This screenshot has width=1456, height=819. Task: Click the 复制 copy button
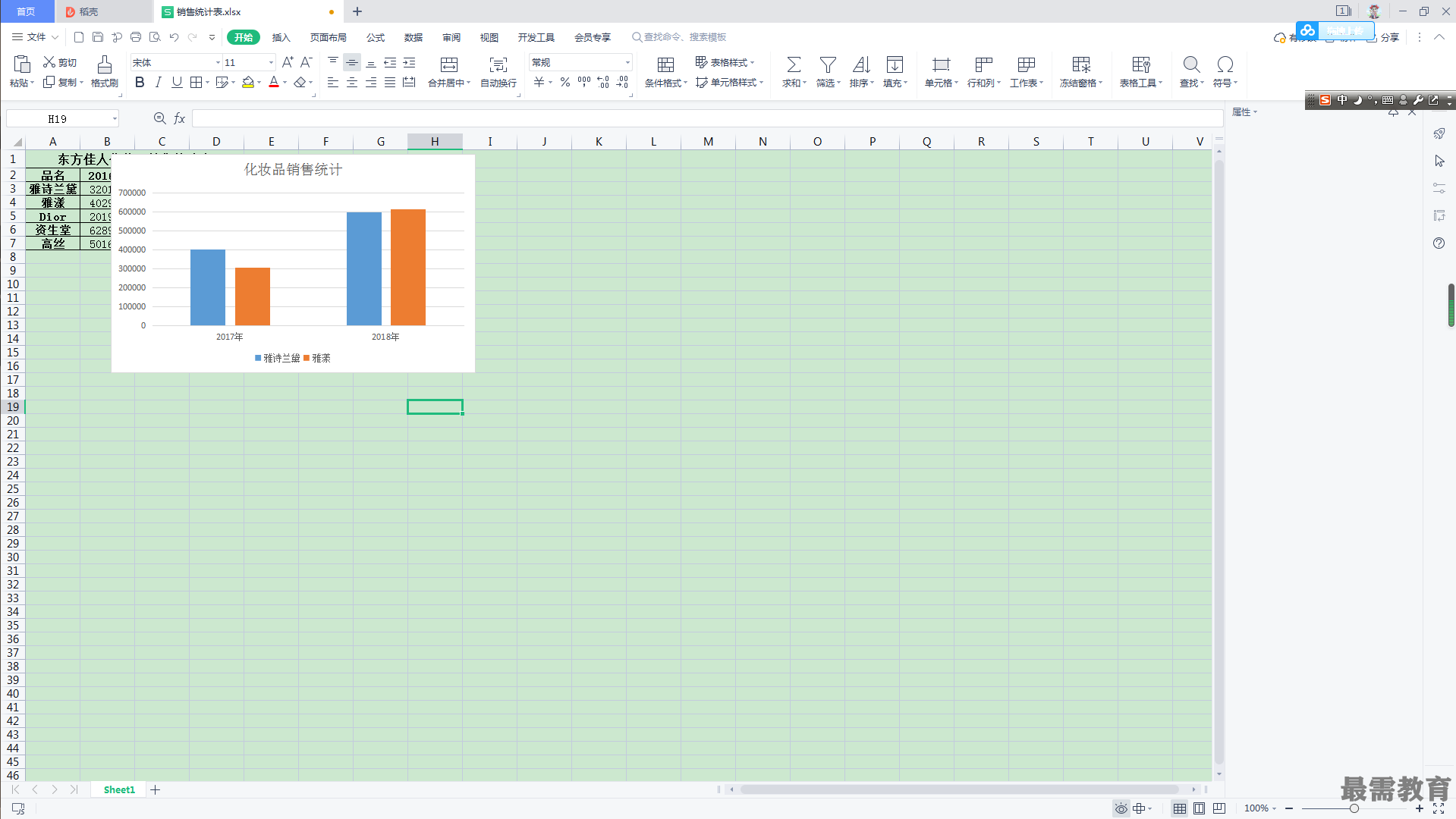(62, 83)
